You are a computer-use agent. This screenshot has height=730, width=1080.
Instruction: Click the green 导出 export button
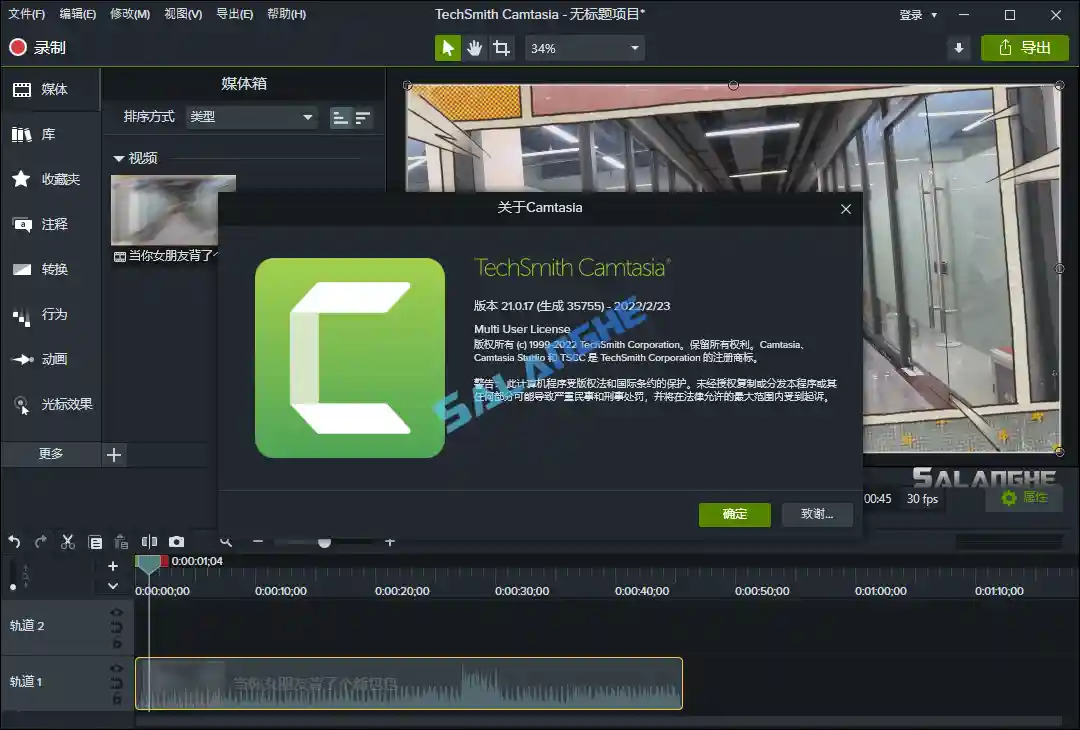coord(1024,47)
